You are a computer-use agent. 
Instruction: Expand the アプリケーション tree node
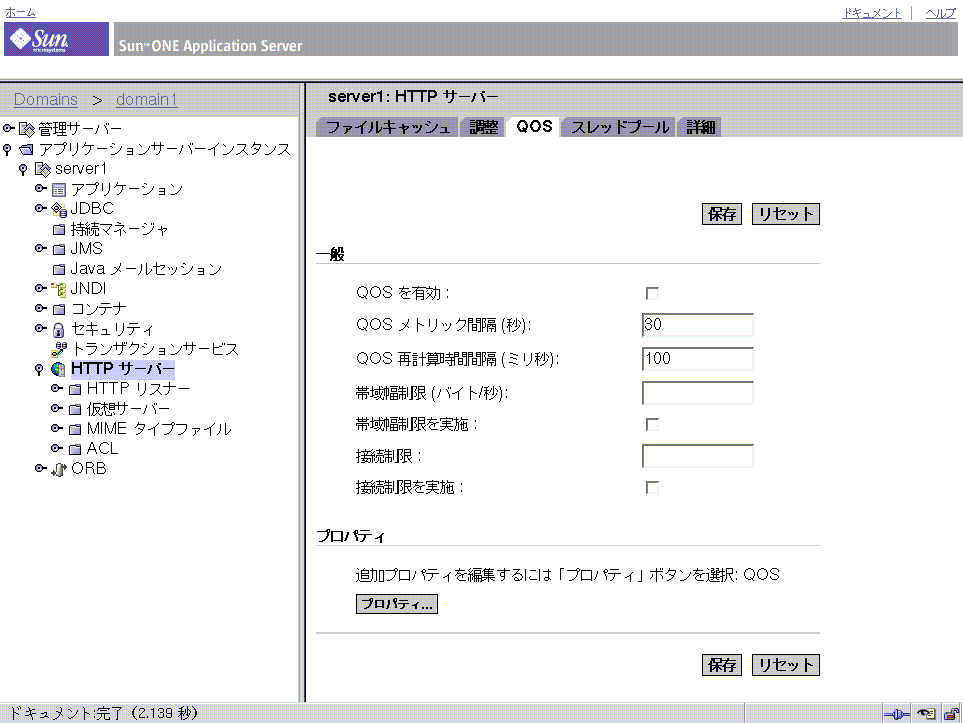[41, 189]
